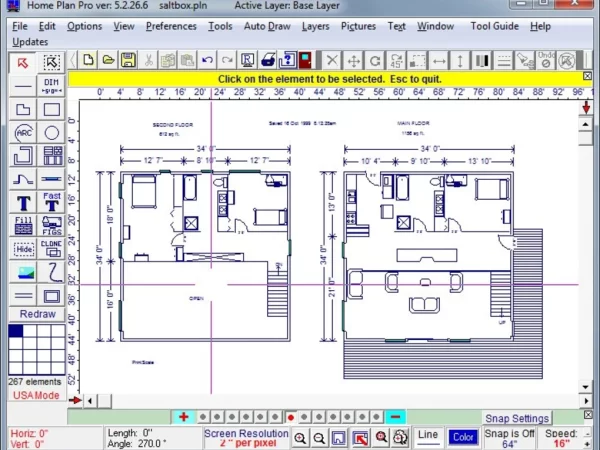This screenshot has width=600, height=450.
Task: Click the vertical double-arrow flip icon
Action: [x=460, y=60]
